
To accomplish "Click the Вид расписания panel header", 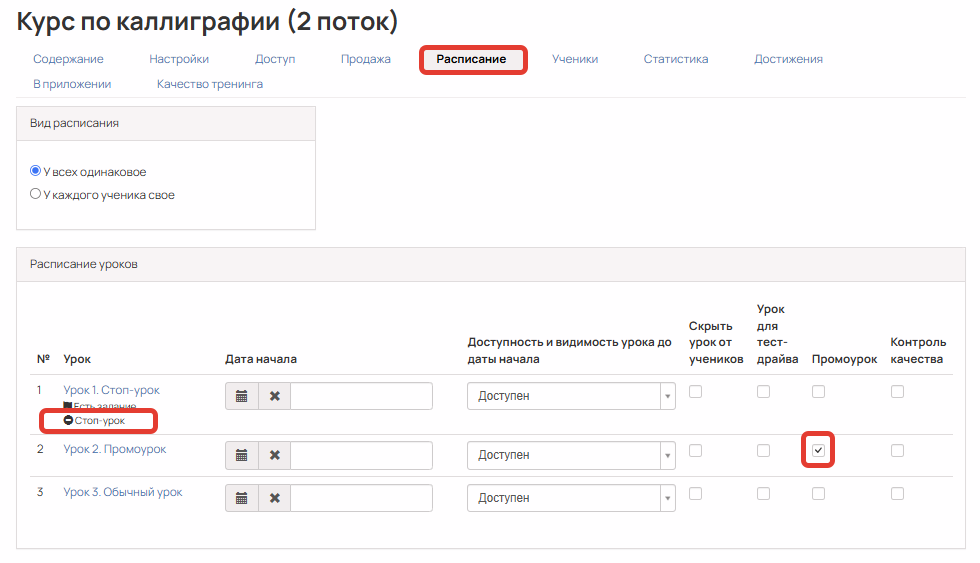I will pyautogui.click(x=166, y=123).
